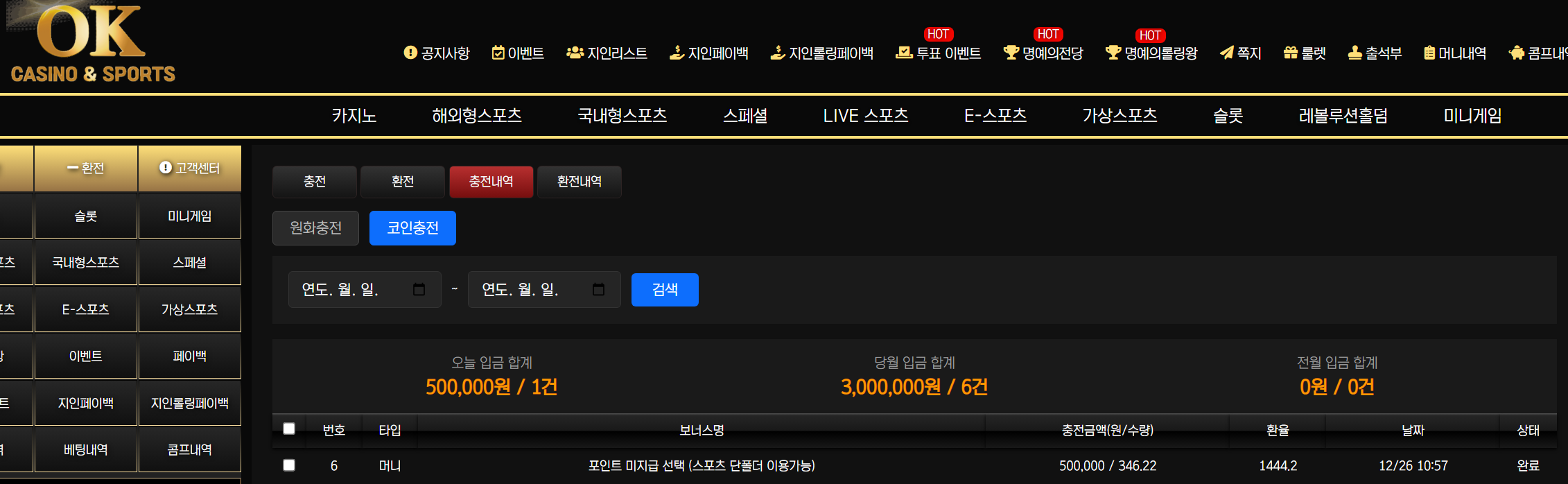The image size is (1568, 484).
Task: Open 지인리스트 people icon
Action: click(575, 53)
